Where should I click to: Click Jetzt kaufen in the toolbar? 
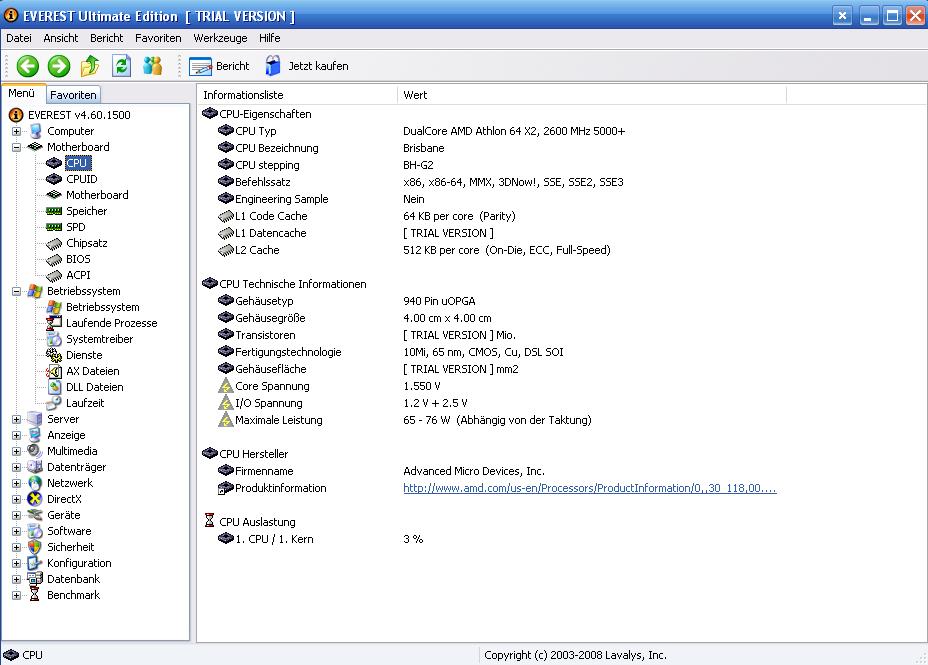[307, 66]
